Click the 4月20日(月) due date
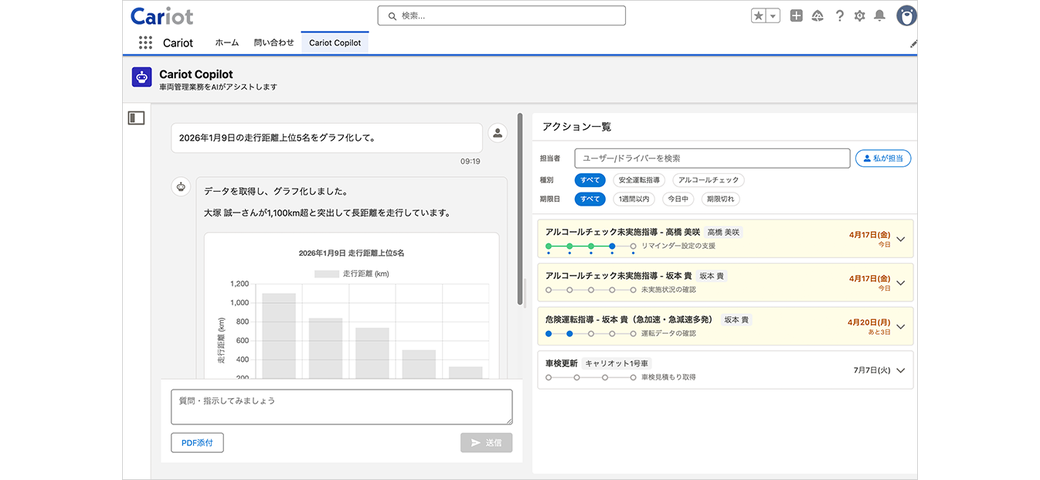 point(869,322)
